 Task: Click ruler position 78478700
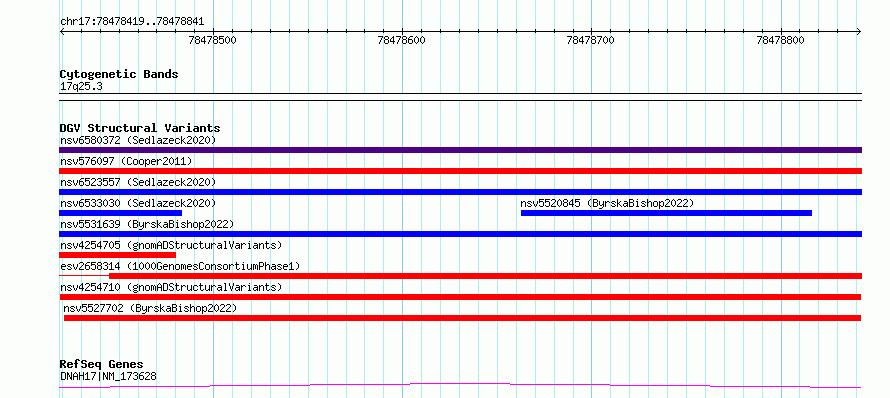pos(591,40)
